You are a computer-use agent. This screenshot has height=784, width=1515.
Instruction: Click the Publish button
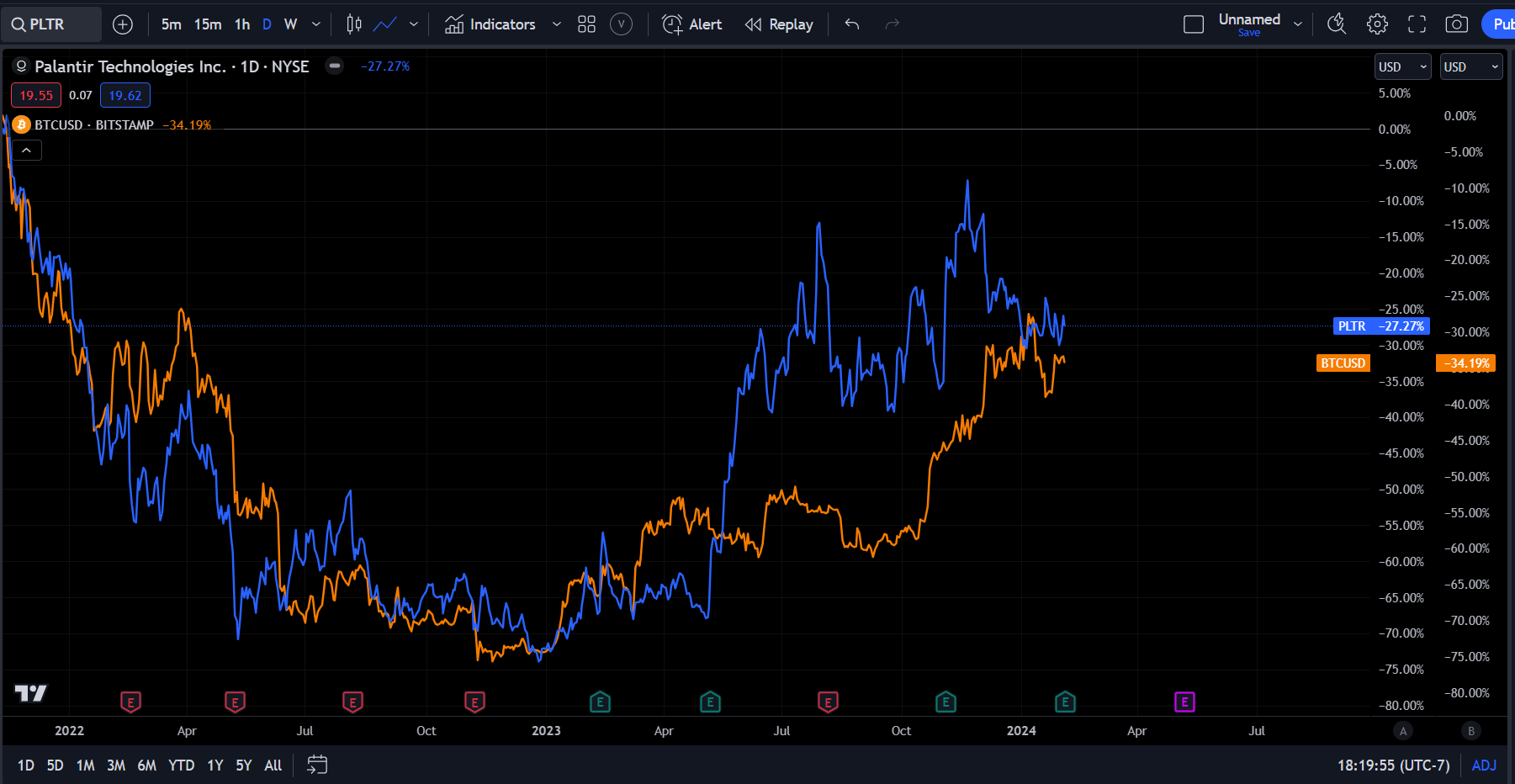point(1499,24)
